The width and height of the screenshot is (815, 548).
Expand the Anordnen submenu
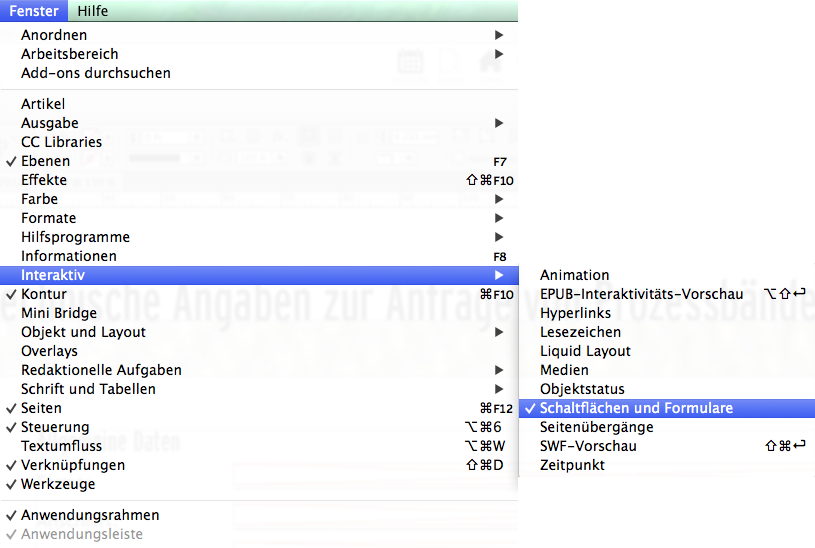tap(54, 35)
